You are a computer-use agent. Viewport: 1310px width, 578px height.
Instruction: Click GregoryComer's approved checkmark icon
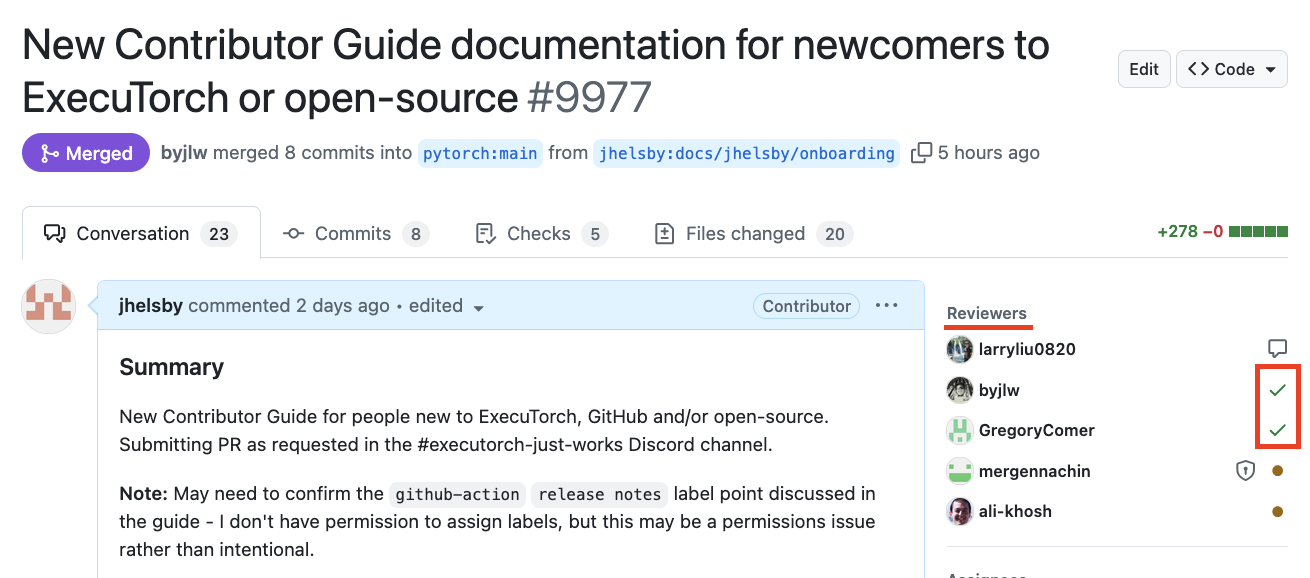1277,430
